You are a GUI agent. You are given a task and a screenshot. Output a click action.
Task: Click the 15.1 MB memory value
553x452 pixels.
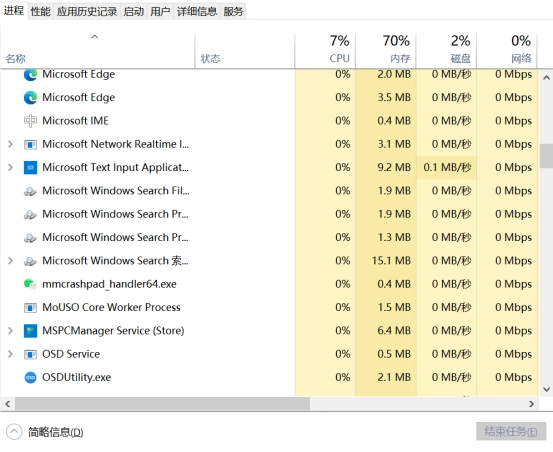(x=391, y=261)
